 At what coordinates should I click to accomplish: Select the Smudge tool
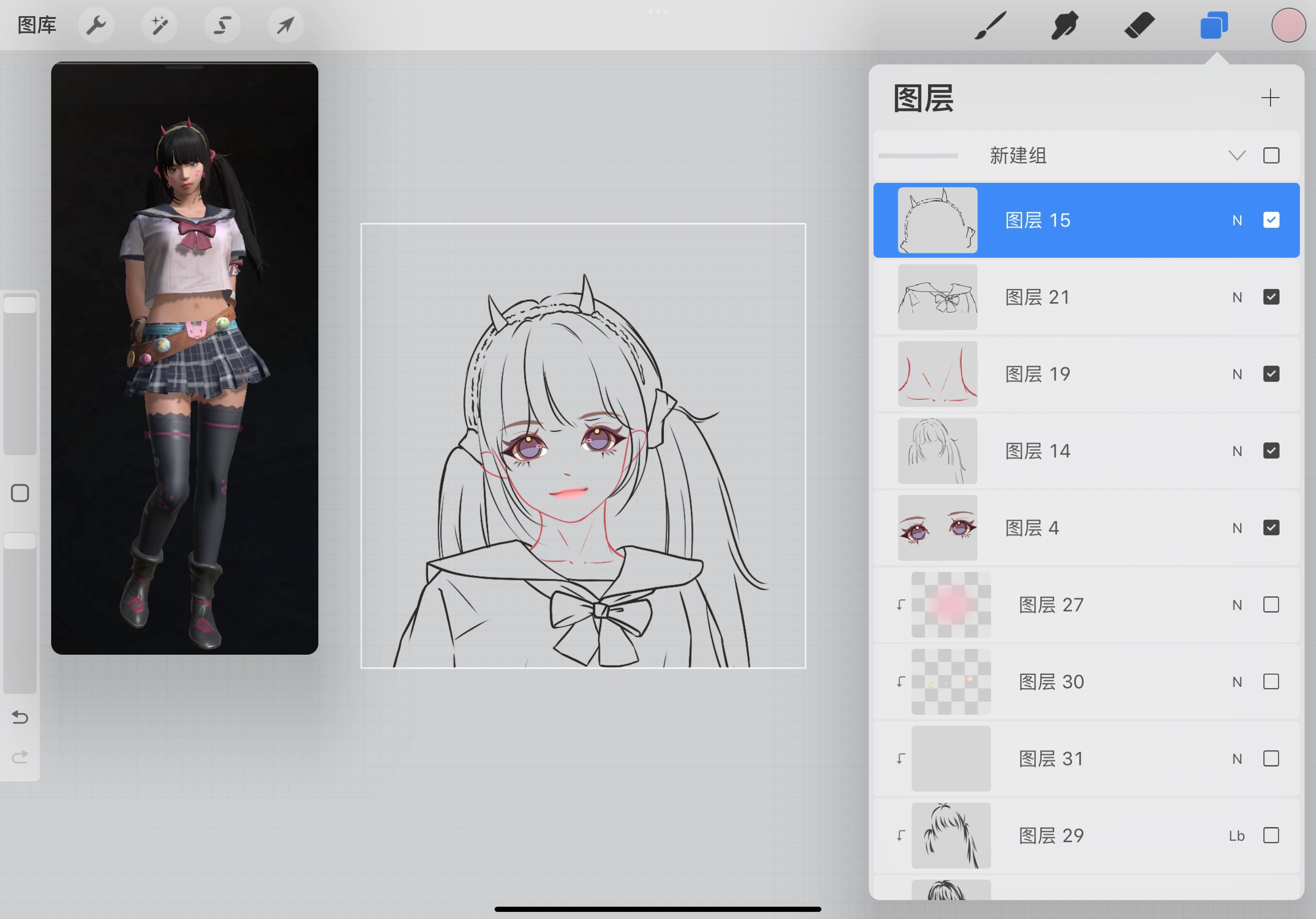[1064, 25]
